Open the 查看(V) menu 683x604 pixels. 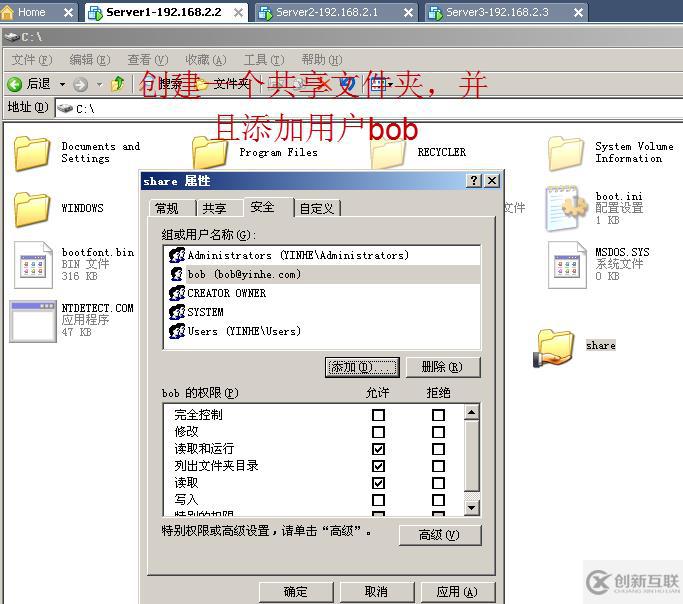pos(148,60)
